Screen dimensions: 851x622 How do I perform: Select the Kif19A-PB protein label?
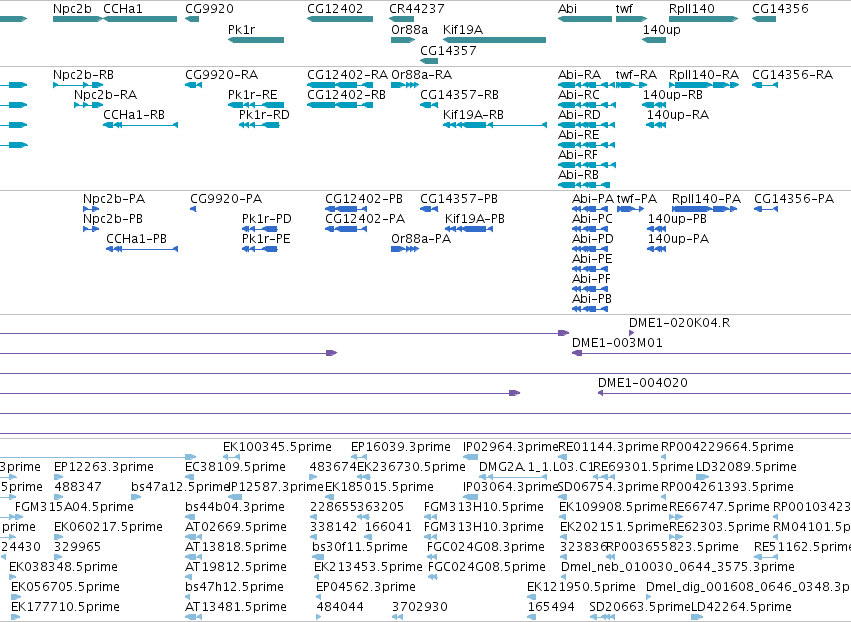[x=475, y=219]
